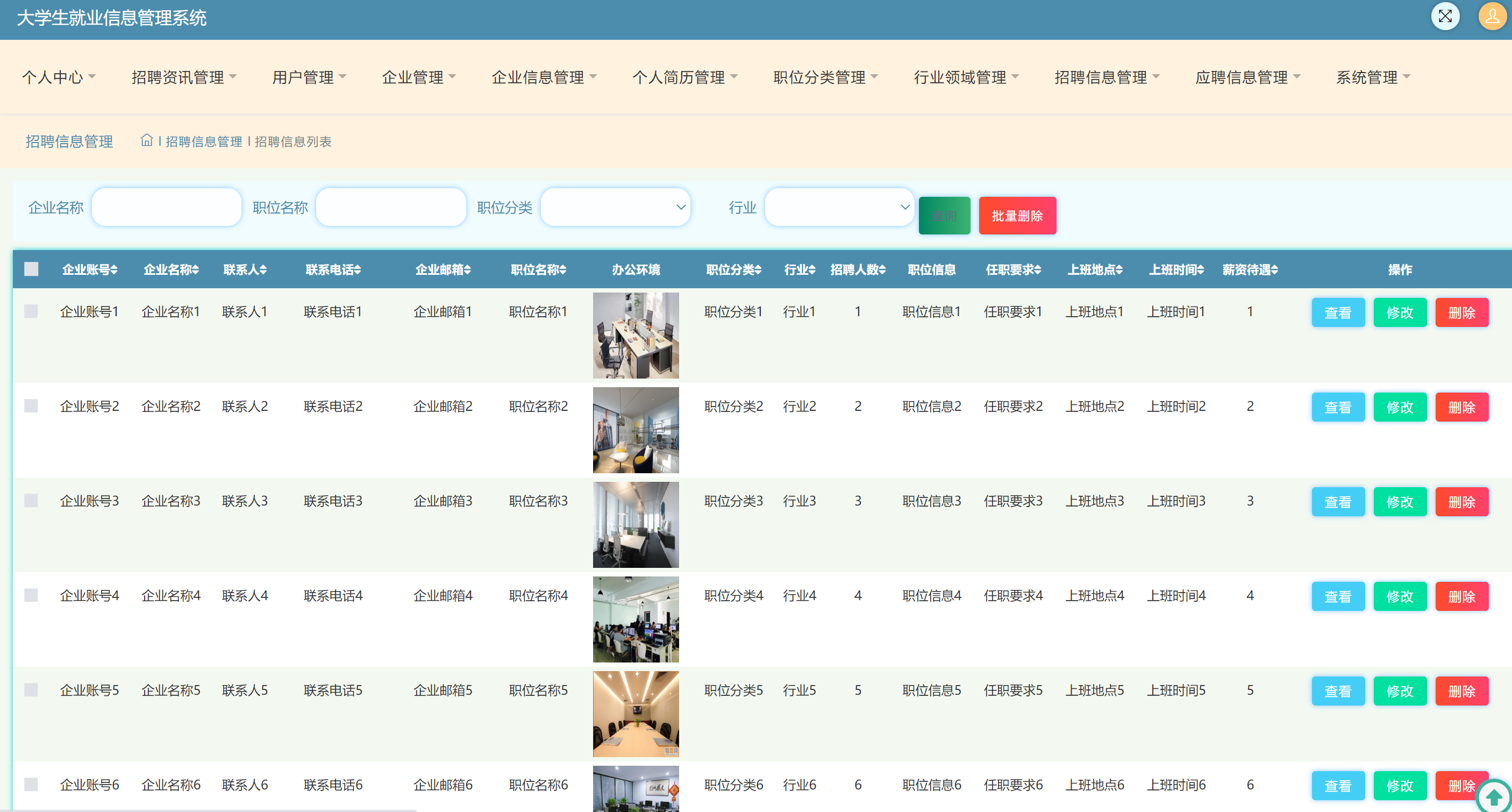1512x812 pixels.
Task: Click the 招聘信息列表 breadcrumb text
Action: (x=293, y=141)
